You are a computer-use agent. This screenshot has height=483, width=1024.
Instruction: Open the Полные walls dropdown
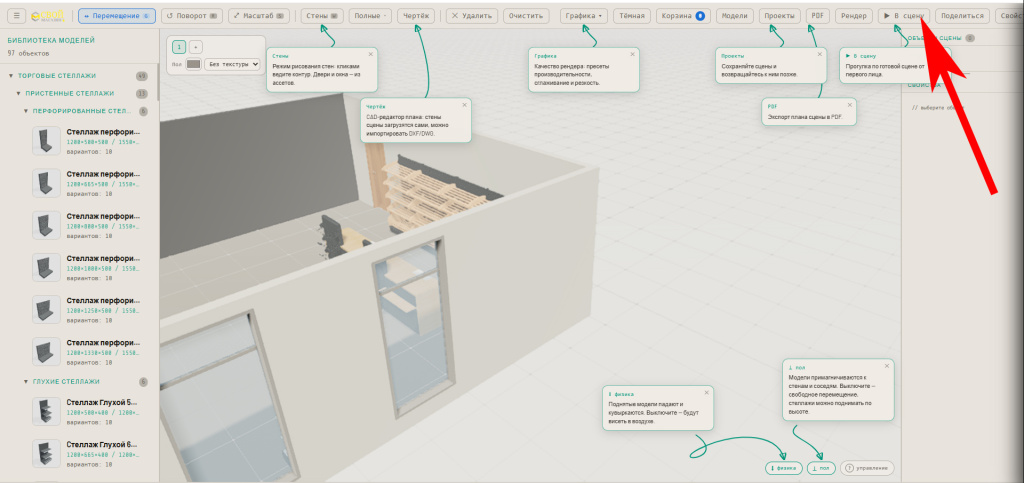point(370,16)
